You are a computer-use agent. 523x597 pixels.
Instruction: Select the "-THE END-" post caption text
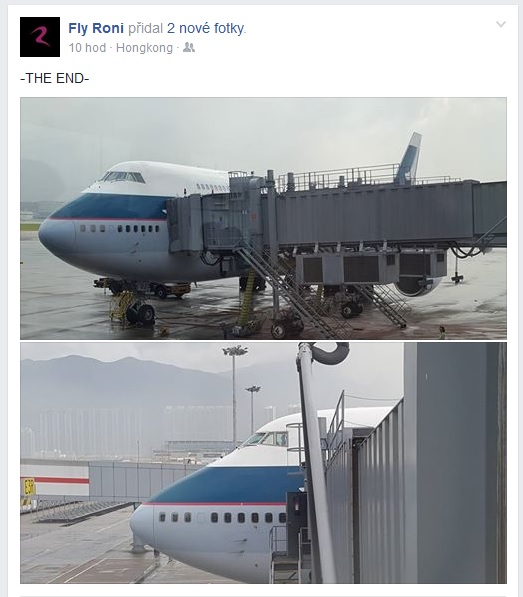click(54, 78)
